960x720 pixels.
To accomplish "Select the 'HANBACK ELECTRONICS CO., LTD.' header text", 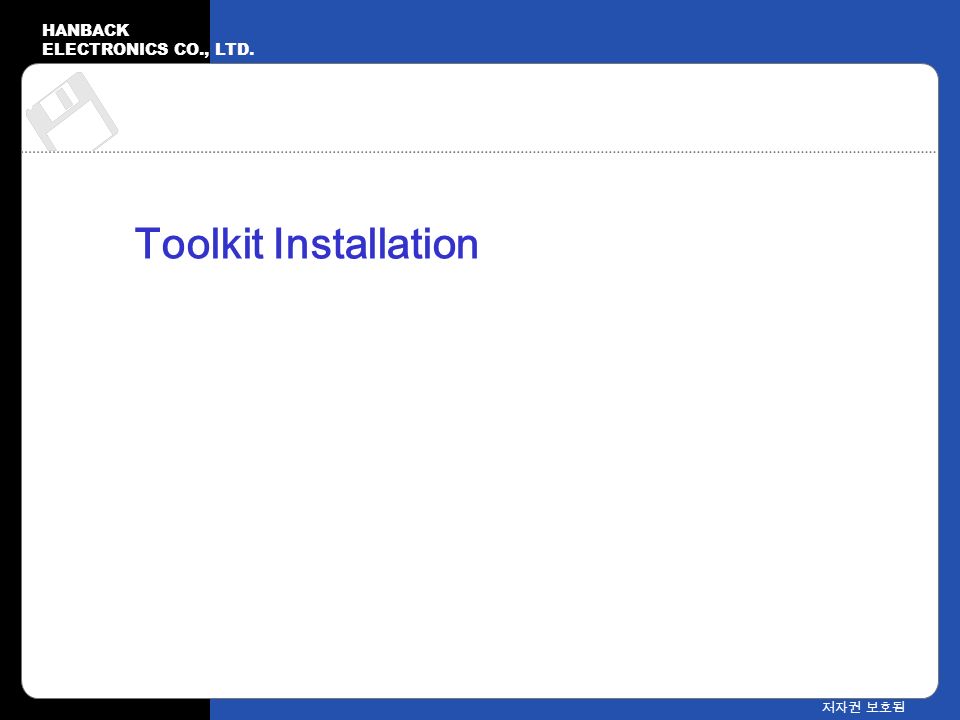I will 148,40.
